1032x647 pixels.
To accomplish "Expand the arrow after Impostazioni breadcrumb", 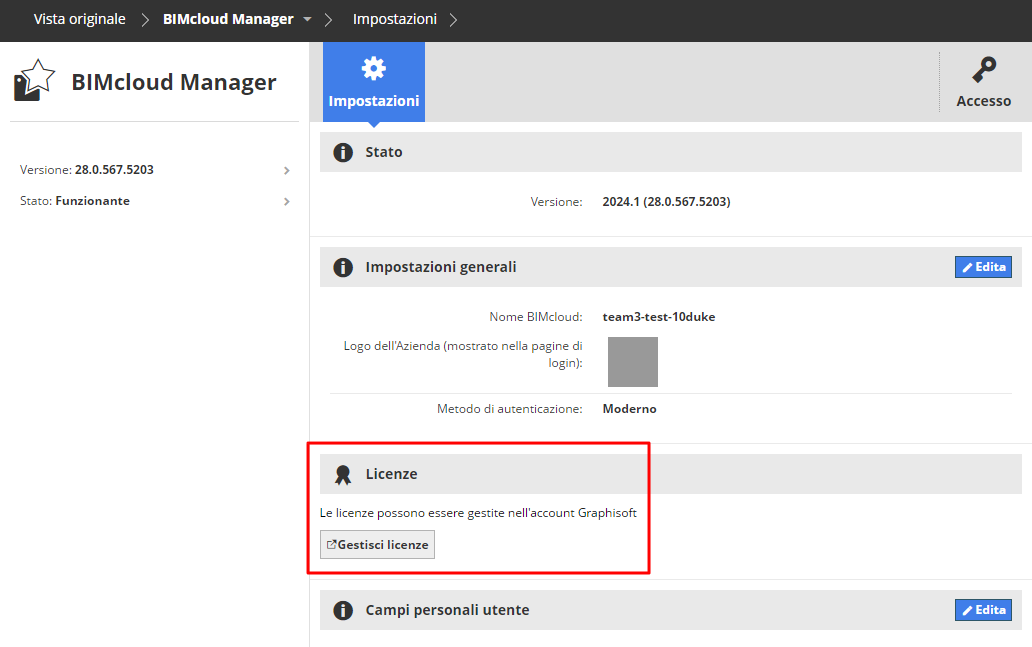I will tap(453, 20).
